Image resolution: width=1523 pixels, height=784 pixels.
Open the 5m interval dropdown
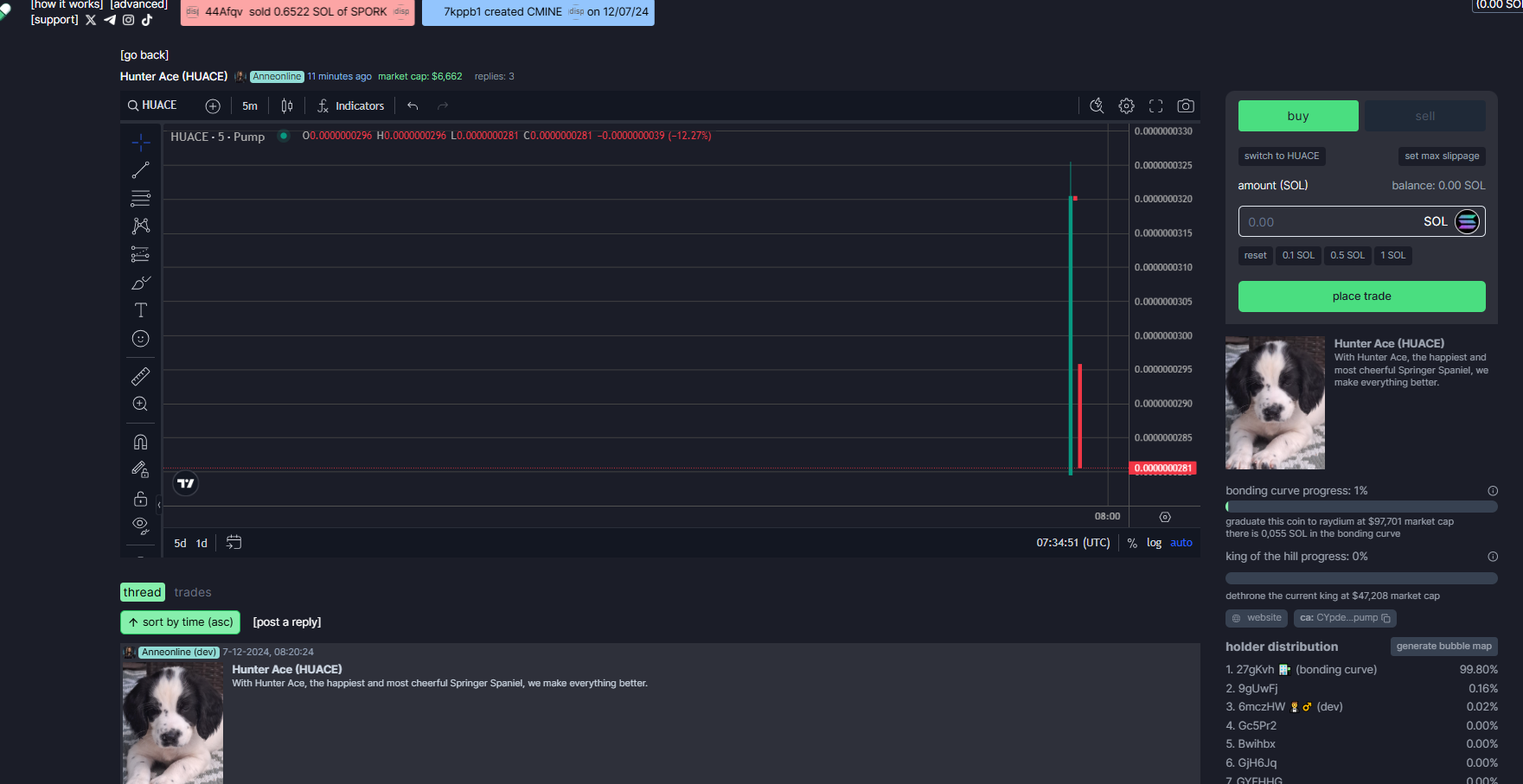coord(250,105)
